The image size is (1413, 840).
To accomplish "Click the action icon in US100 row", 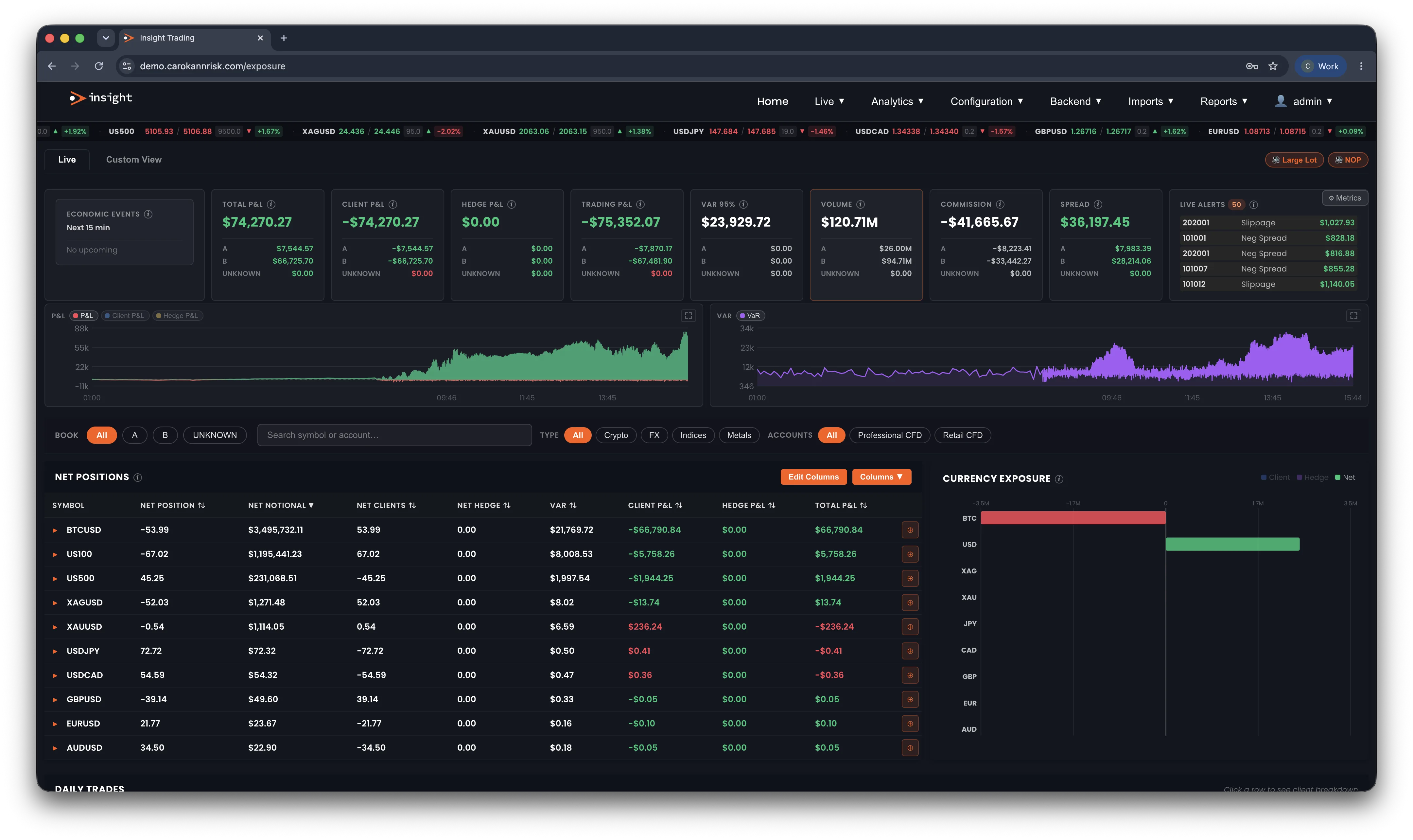I will tap(910, 555).
